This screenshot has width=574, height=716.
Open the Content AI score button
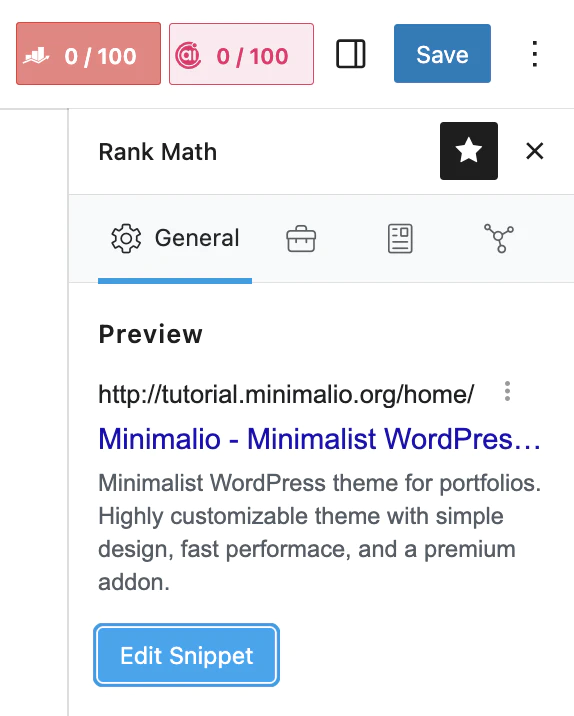[x=242, y=54]
